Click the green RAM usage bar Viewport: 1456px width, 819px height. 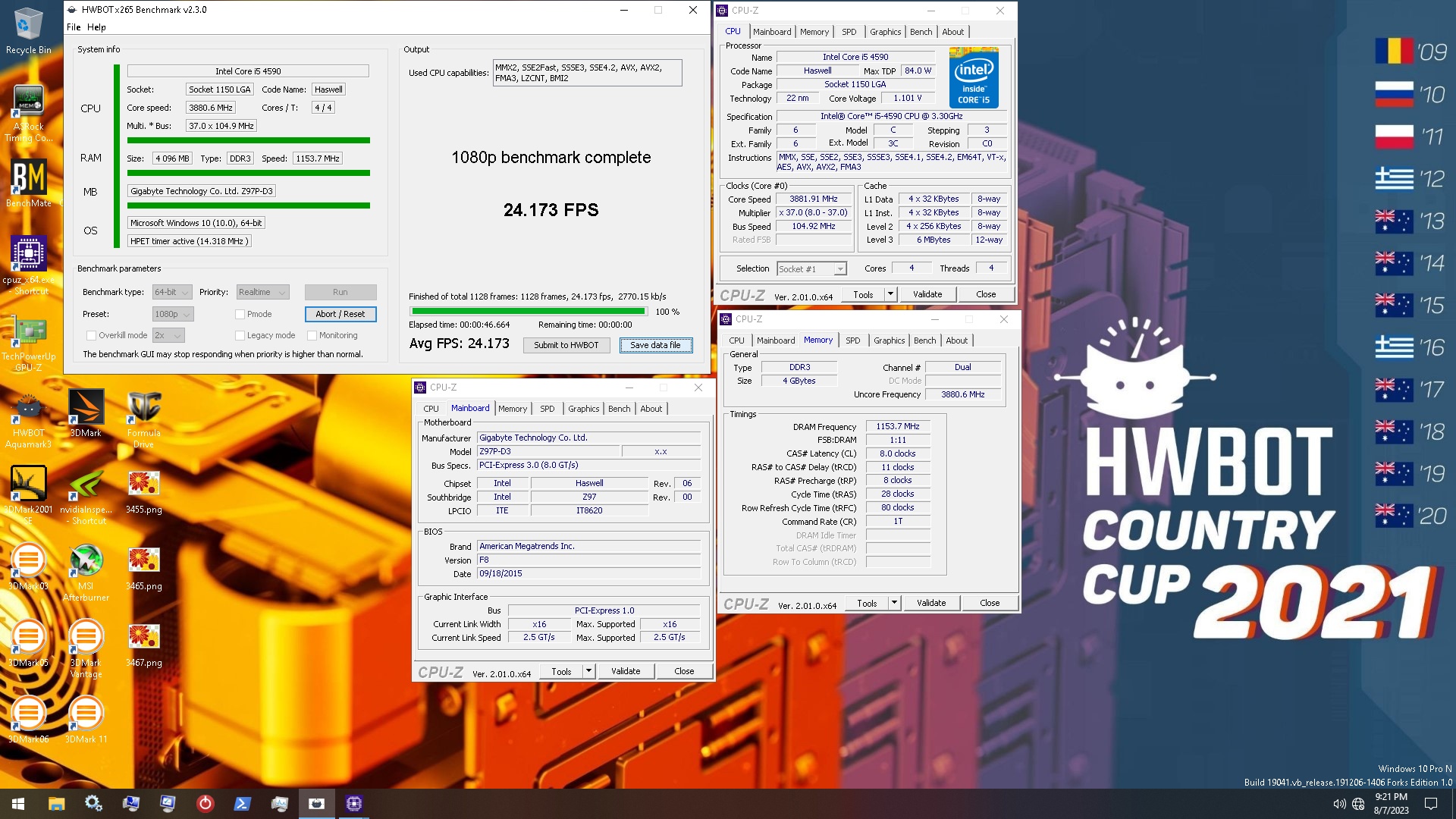249,173
